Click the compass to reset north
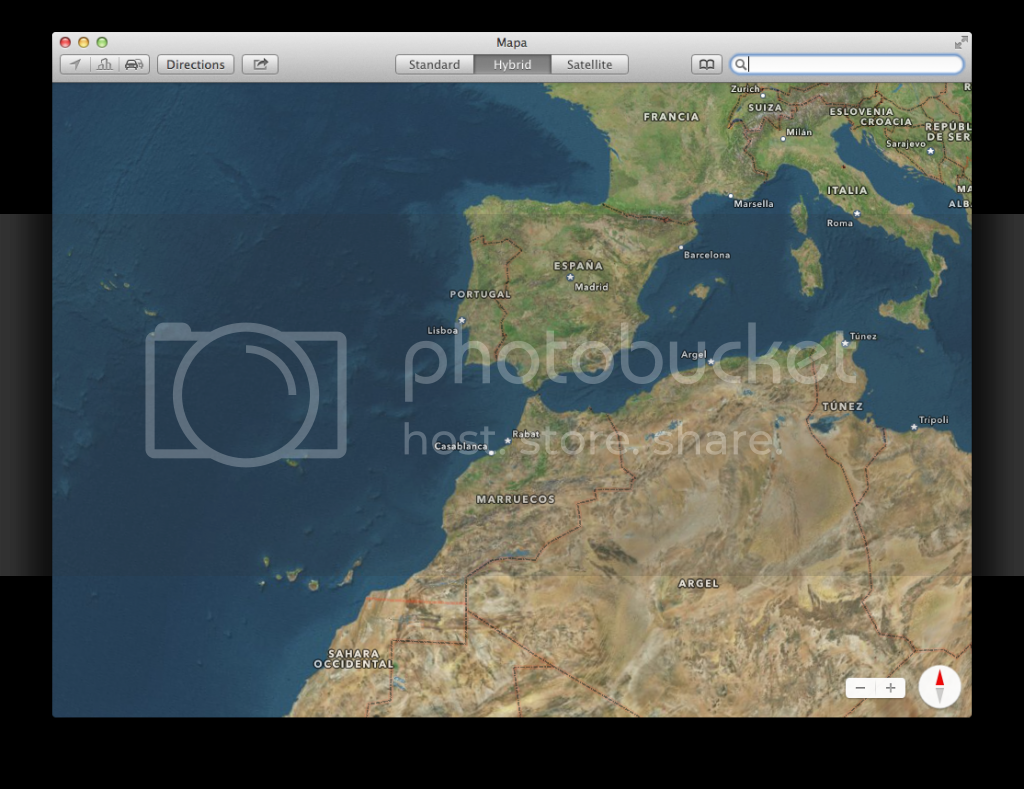This screenshot has width=1024, height=789. [940, 686]
